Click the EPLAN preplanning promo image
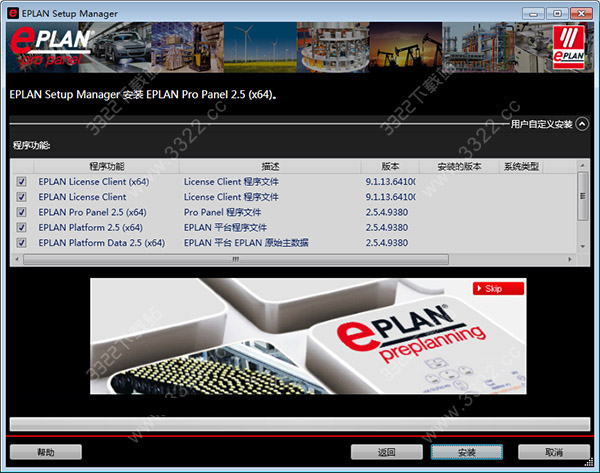600x473 pixels. point(308,336)
